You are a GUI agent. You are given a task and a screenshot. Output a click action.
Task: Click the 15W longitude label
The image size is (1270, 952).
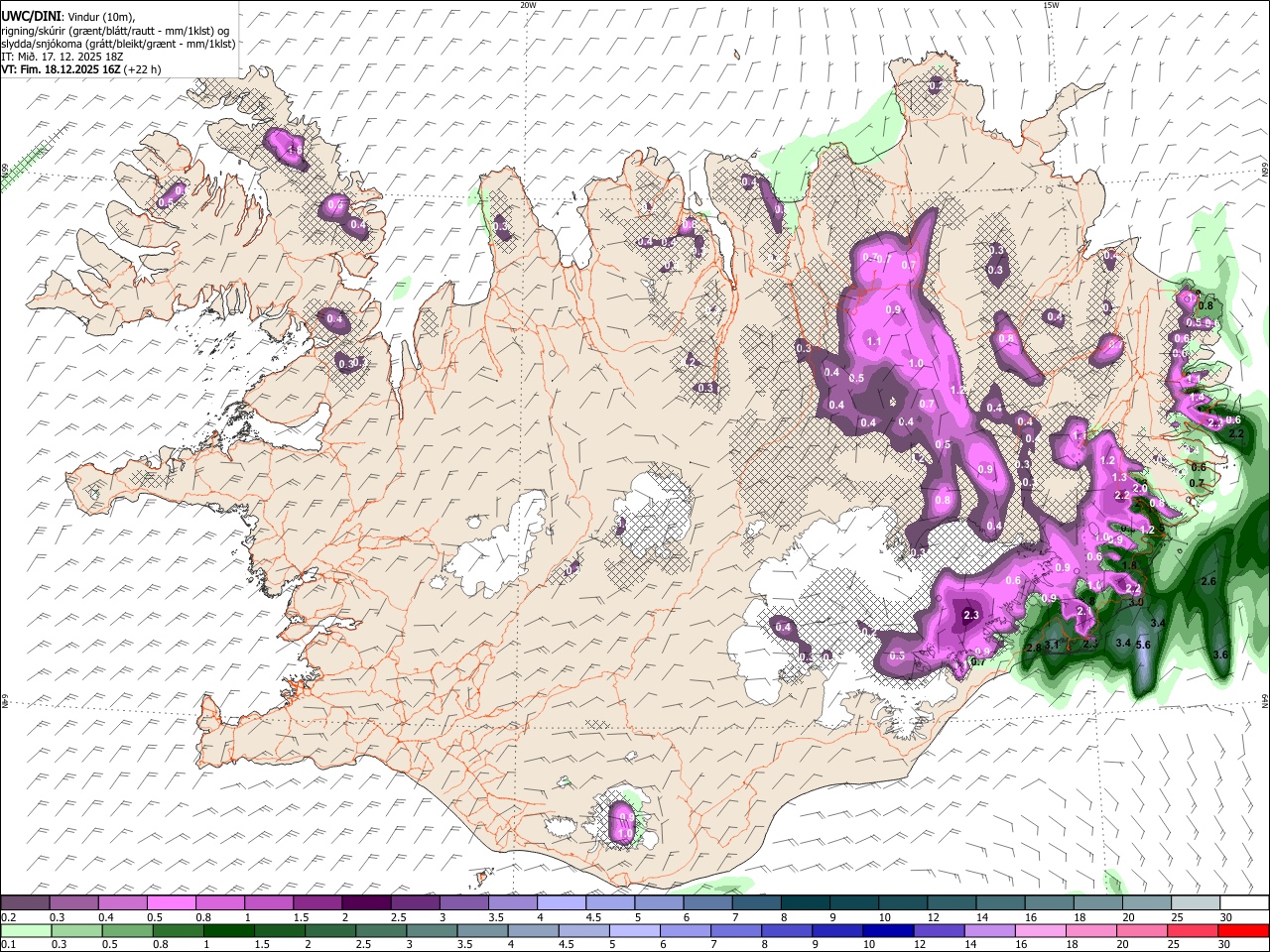coord(1051,5)
